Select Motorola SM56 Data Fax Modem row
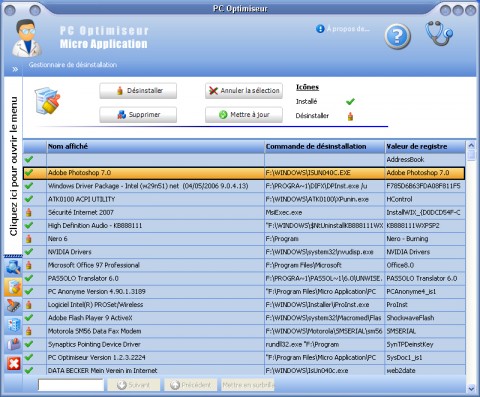 (x=244, y=331)
